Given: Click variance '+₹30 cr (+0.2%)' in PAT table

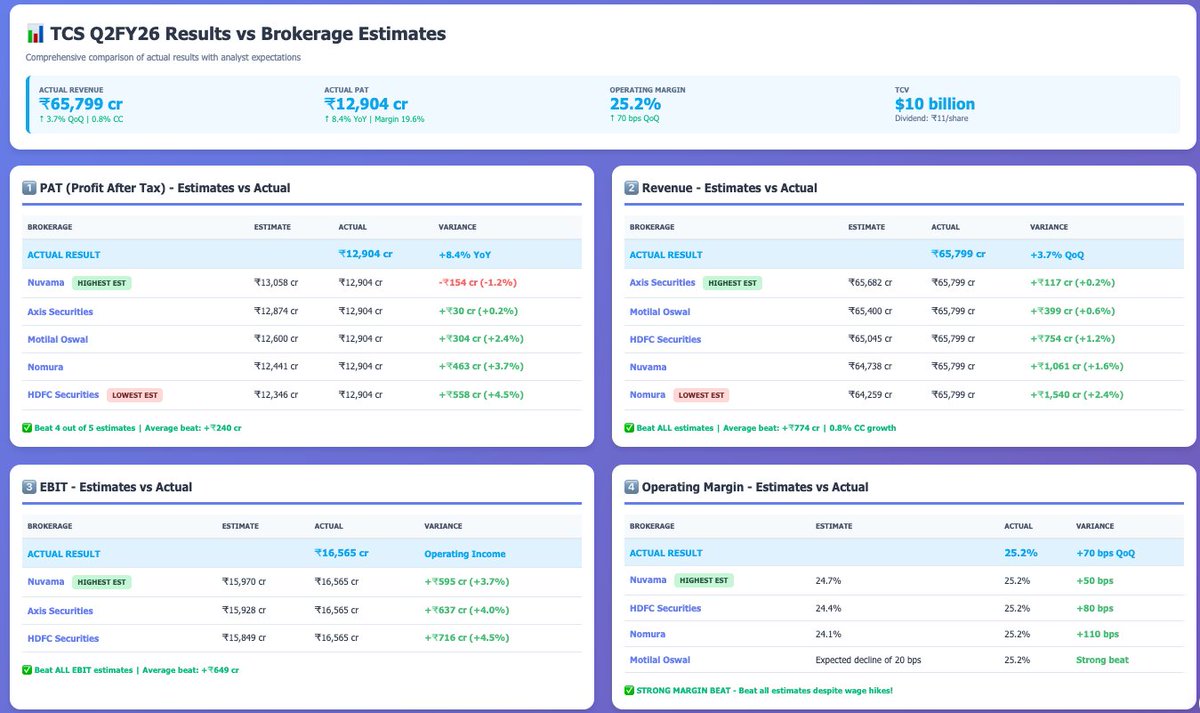Looking at the screenshot, I should point(477,311).
